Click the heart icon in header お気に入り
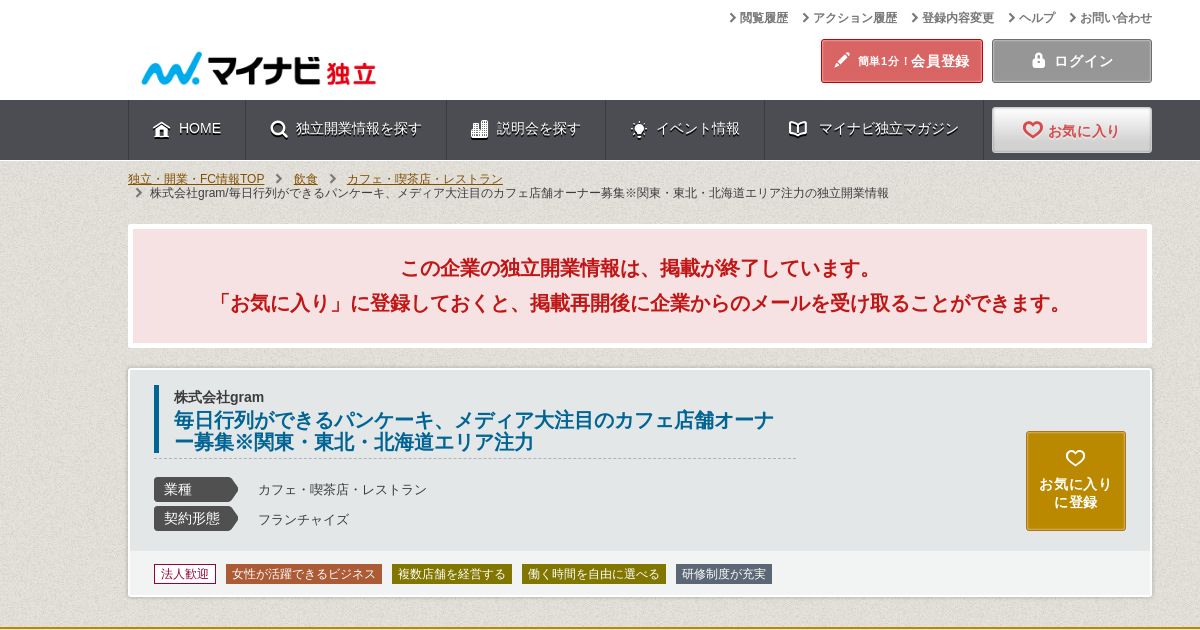 tap(1032, 130)
